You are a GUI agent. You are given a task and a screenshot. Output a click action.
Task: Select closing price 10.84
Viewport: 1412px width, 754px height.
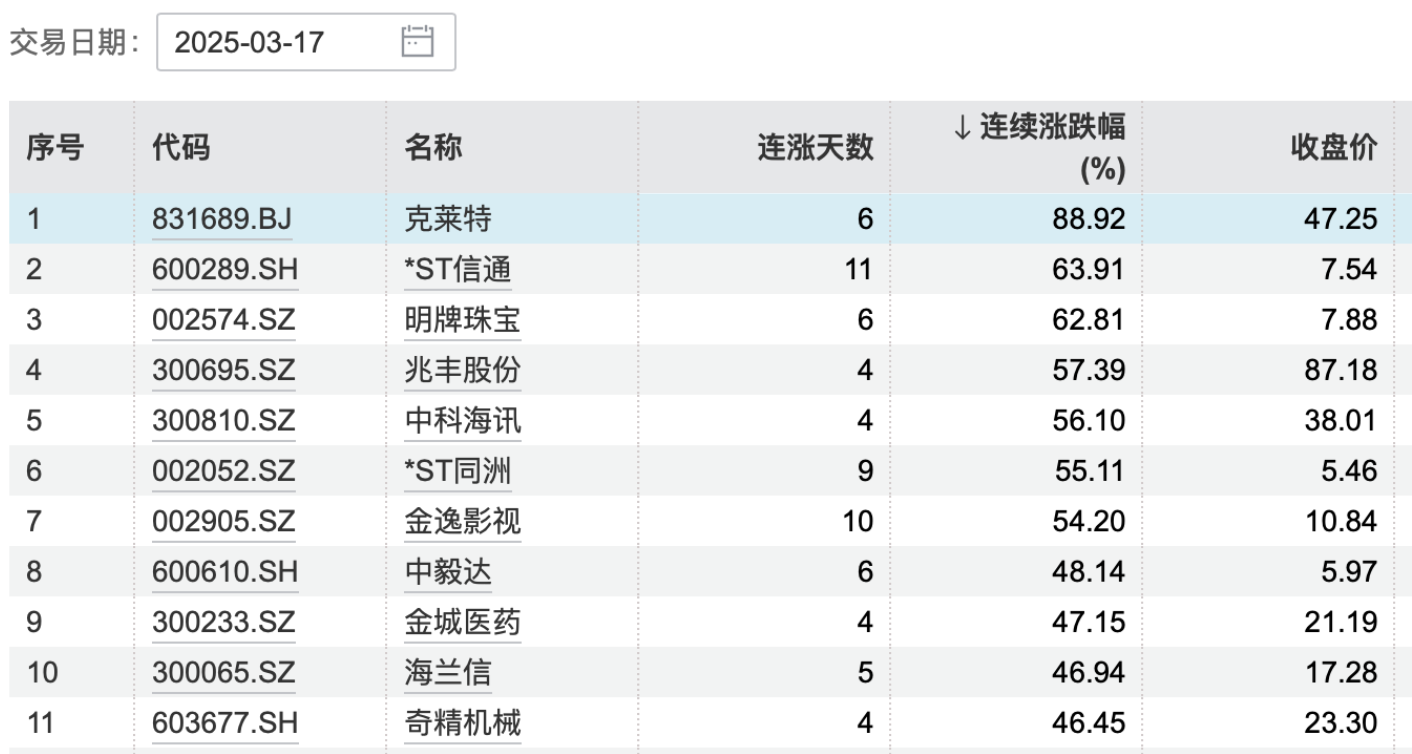click(x=1341, y=521)
